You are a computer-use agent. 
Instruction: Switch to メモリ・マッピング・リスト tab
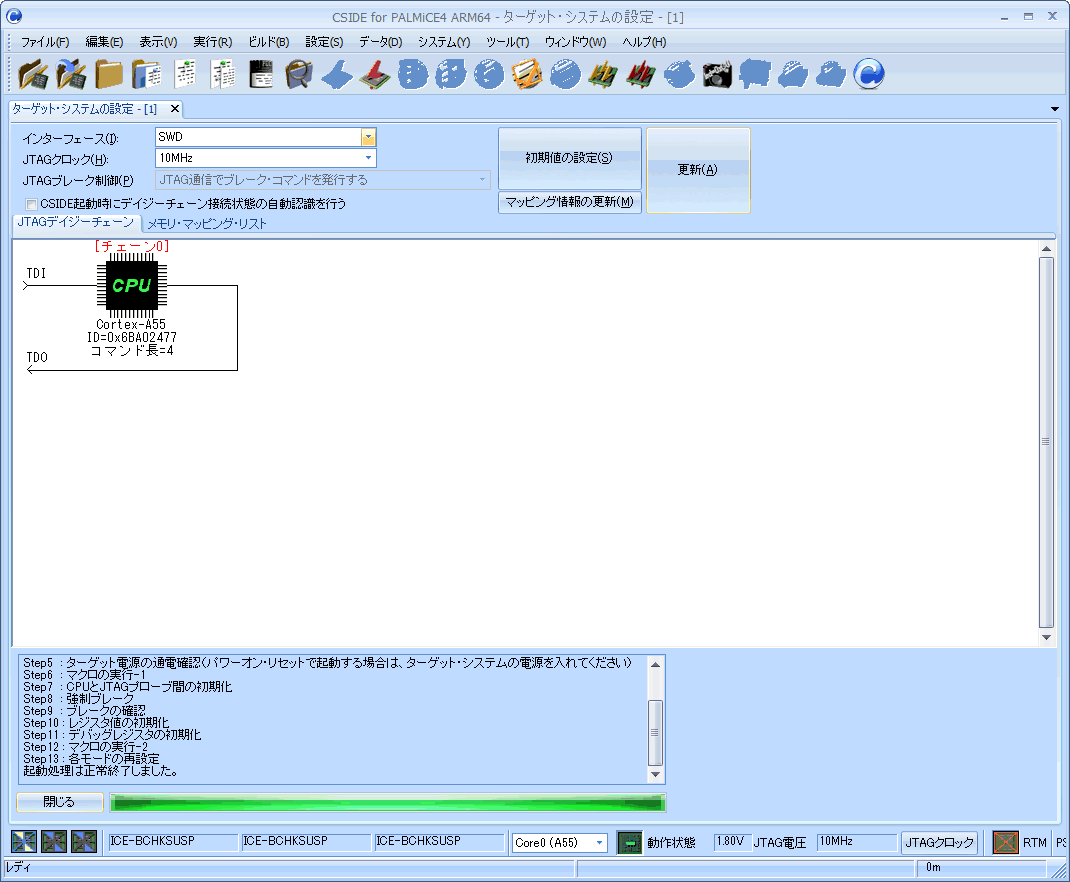(207, 224)
